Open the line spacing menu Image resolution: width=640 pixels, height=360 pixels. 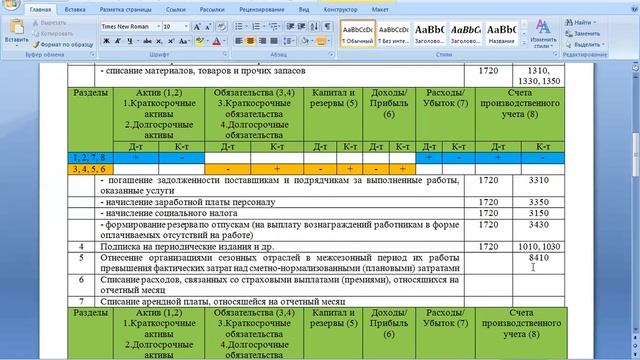pos(289,41)
